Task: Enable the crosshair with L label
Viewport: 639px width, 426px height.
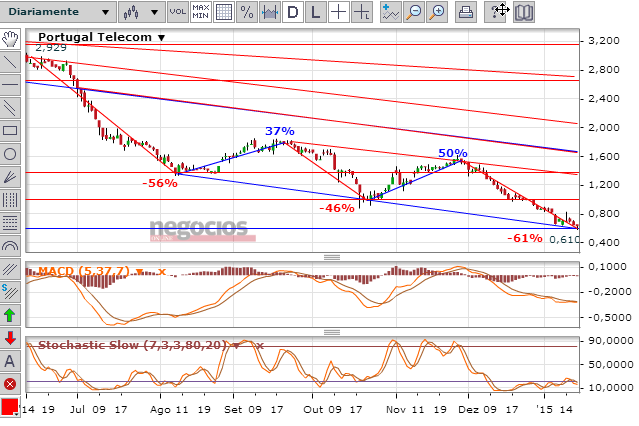Action: [362, 12]
